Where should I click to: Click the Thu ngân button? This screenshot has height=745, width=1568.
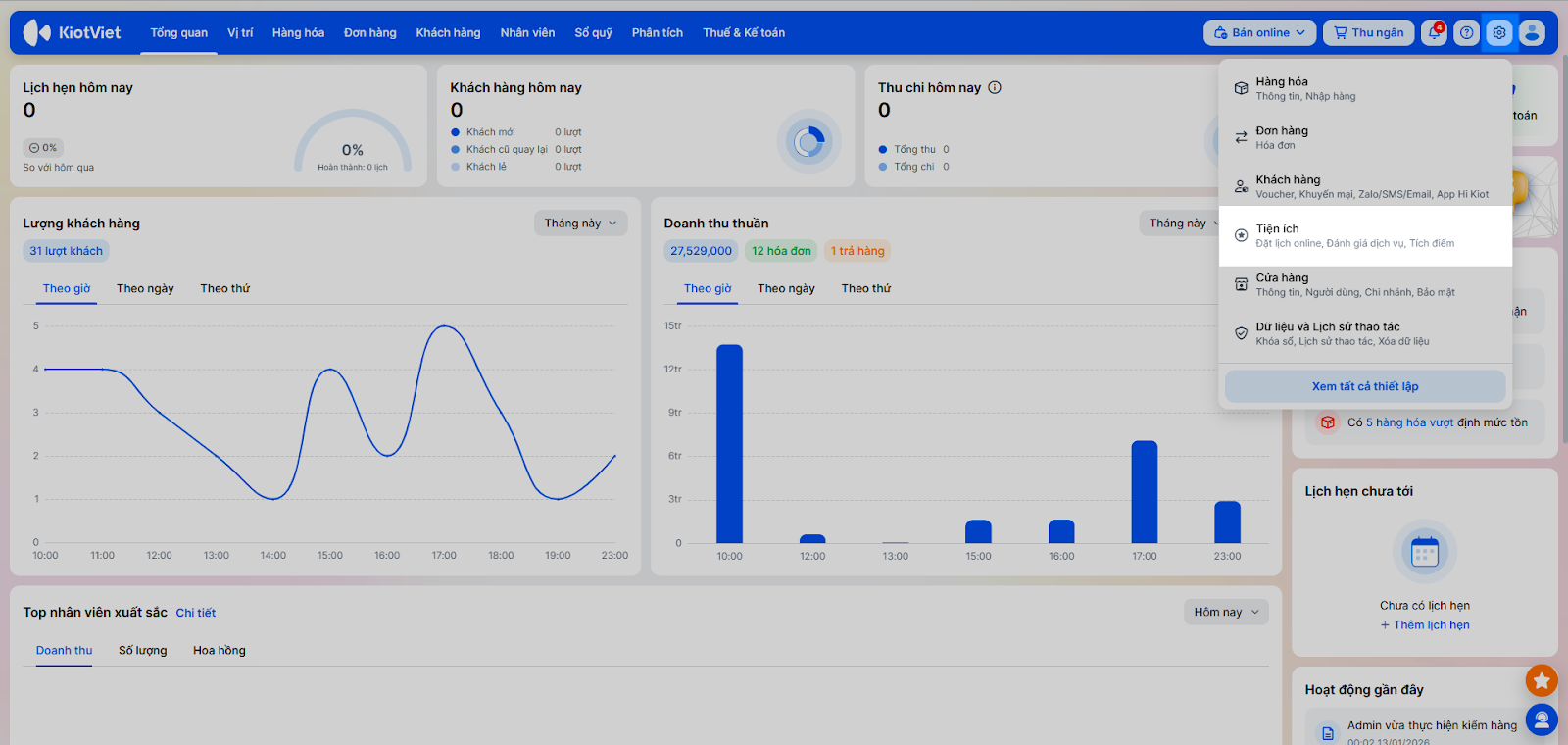(x=1368, y=32)
